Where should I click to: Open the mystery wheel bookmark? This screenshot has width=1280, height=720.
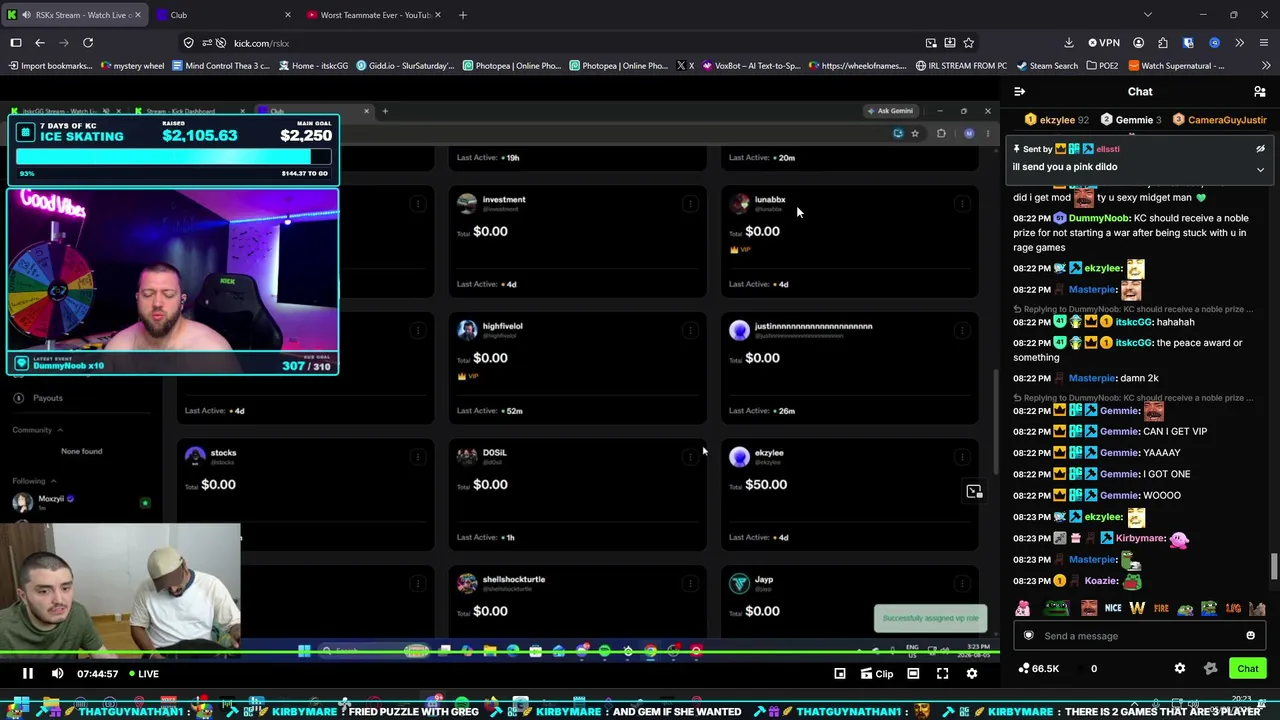(x=133, y=66)
